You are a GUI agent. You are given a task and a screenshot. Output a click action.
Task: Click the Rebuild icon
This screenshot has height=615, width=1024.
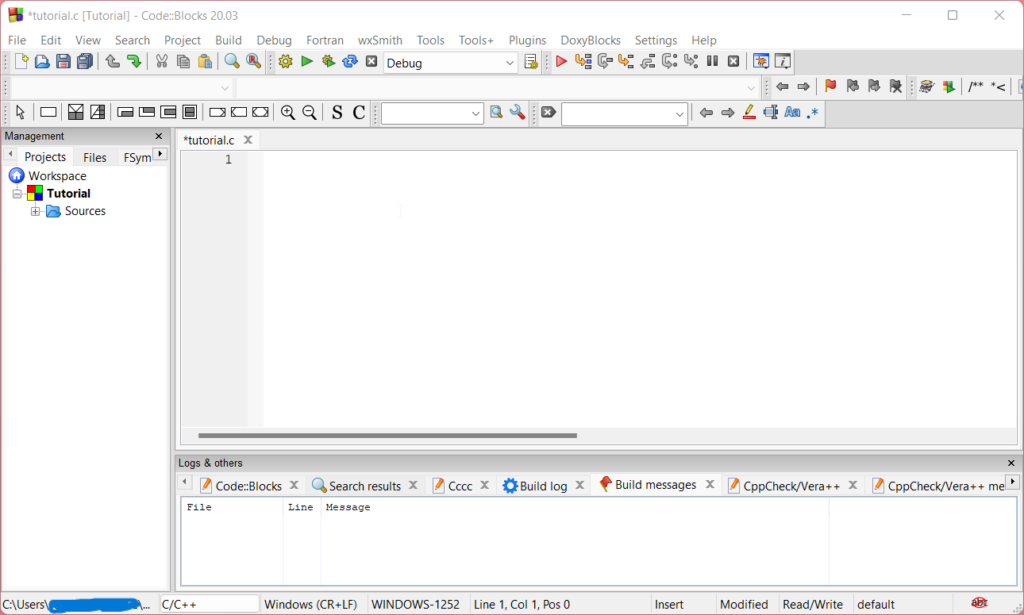[x=350, y=62]
